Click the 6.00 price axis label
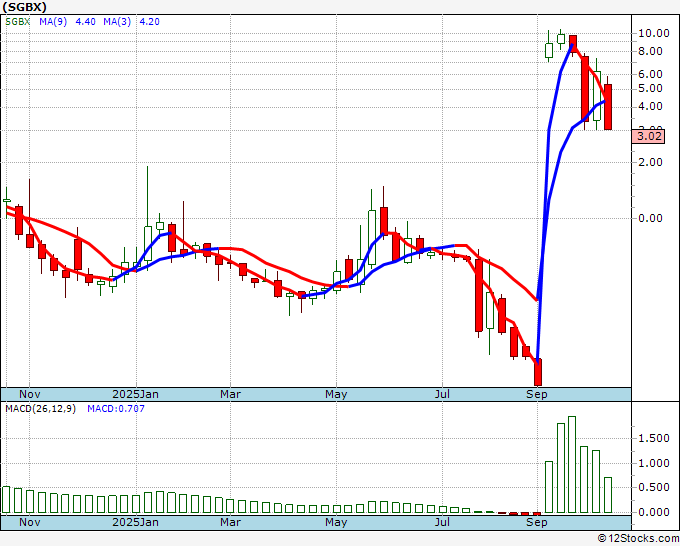Image resolution: width=680 pixels, height=546 pixels. pyautogui.click(x=651, y=74)
